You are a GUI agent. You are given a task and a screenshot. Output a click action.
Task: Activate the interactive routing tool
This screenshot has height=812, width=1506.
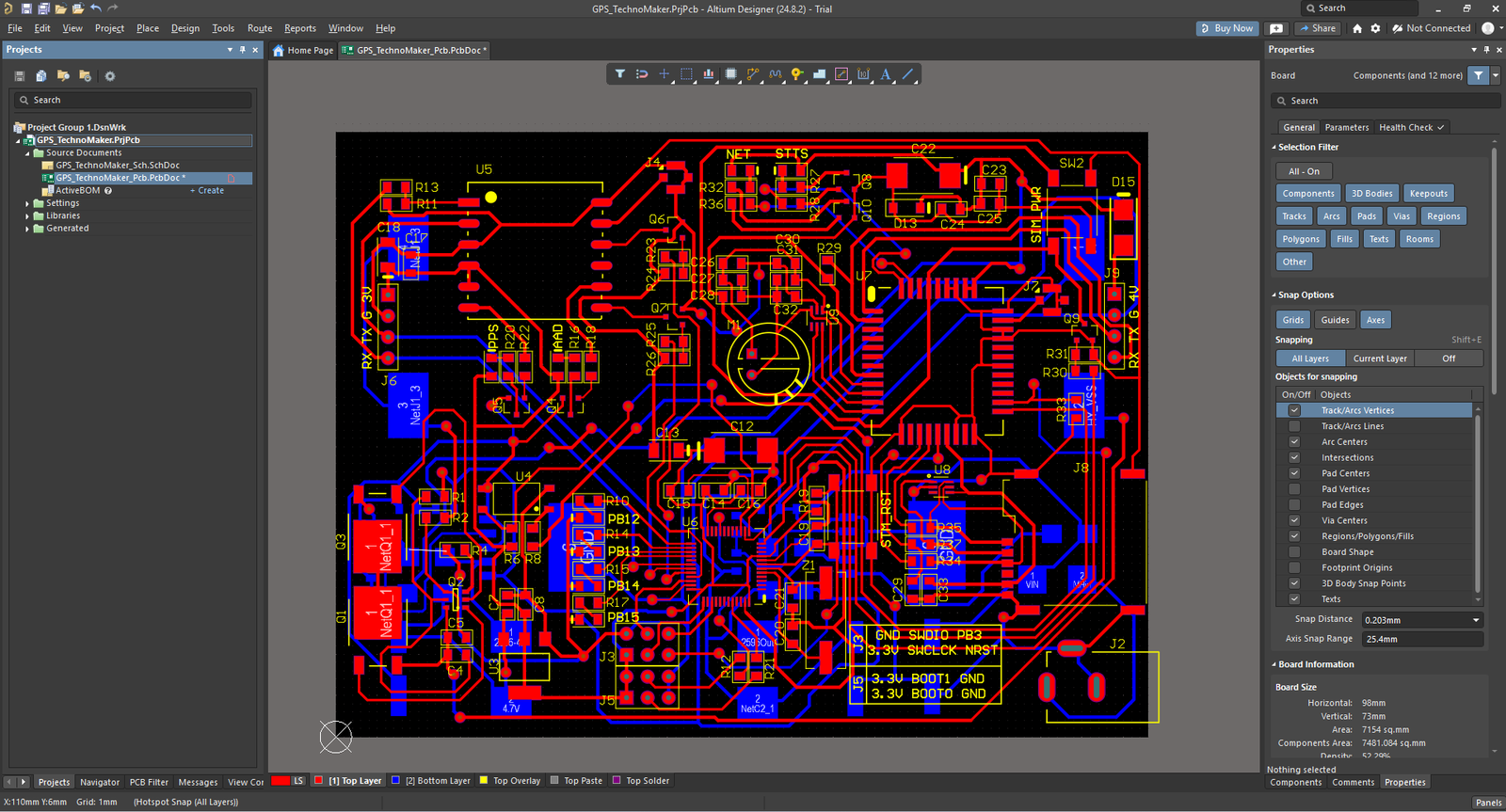point(753,74)
